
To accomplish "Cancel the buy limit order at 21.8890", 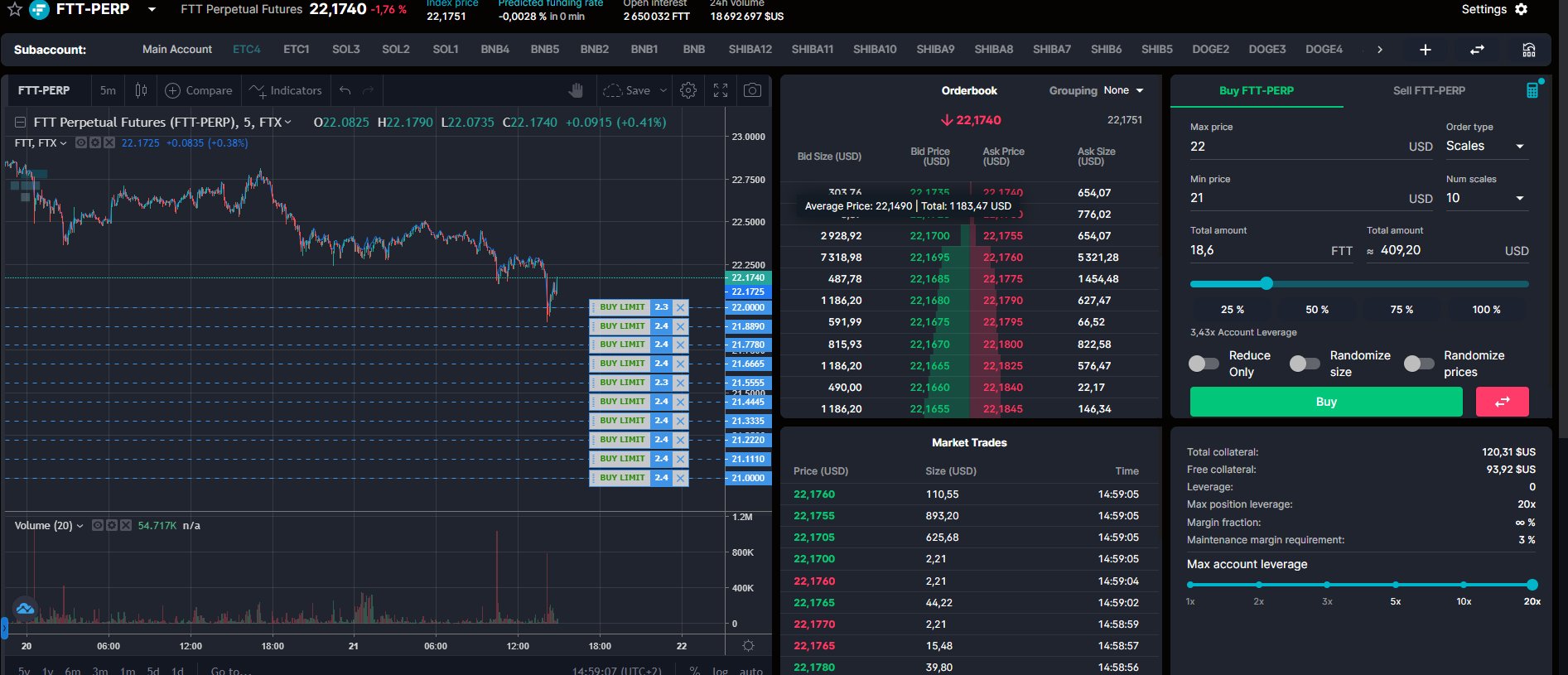I will point(680,326).
